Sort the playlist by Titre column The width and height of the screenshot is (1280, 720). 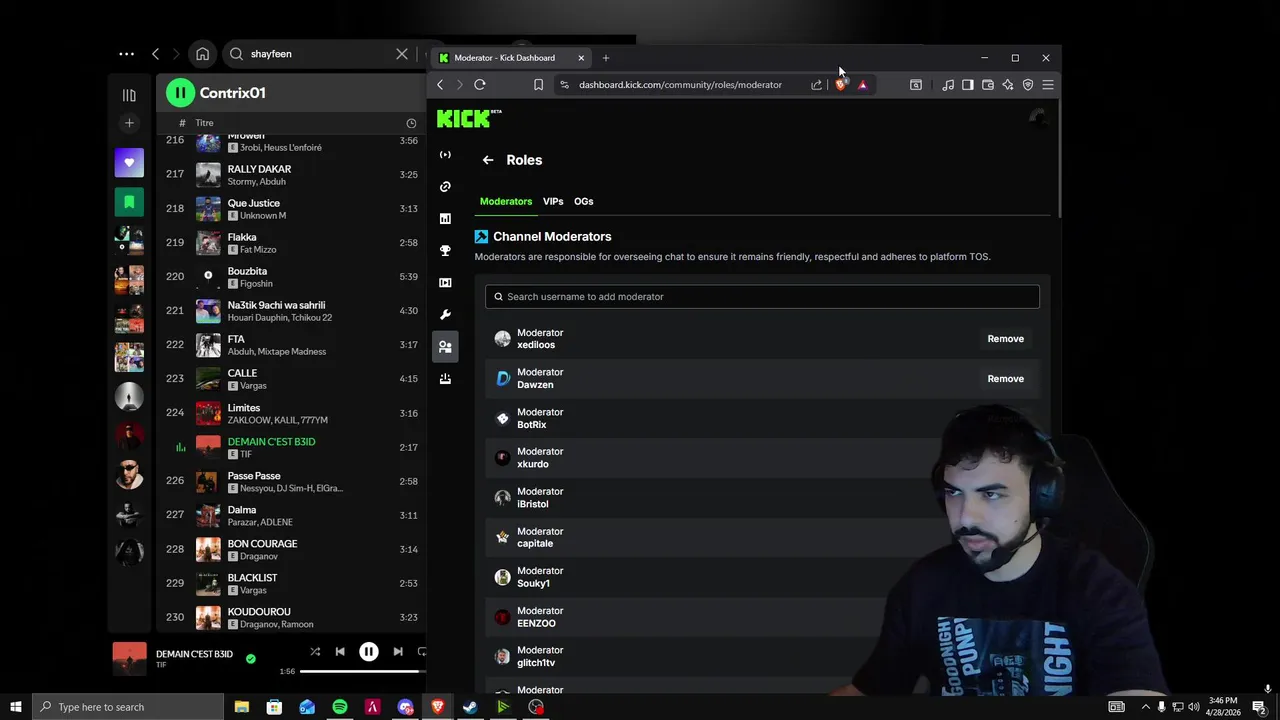coord(204,123)
